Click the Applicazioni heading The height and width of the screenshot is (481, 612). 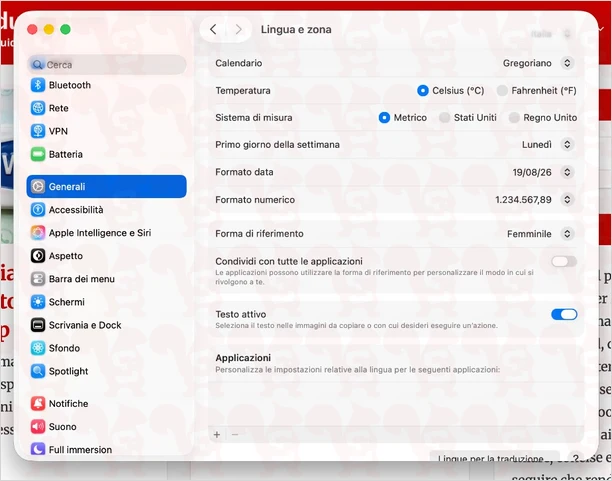(243, 358)
